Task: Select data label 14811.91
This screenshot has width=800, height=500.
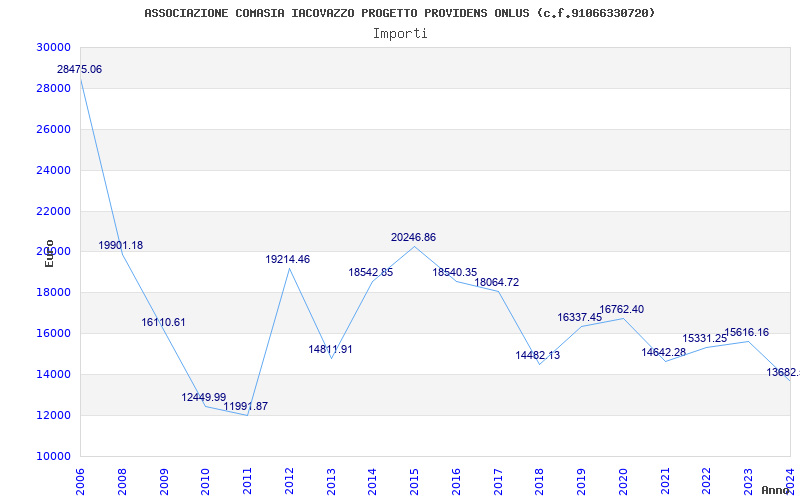Action: (330, 349)
